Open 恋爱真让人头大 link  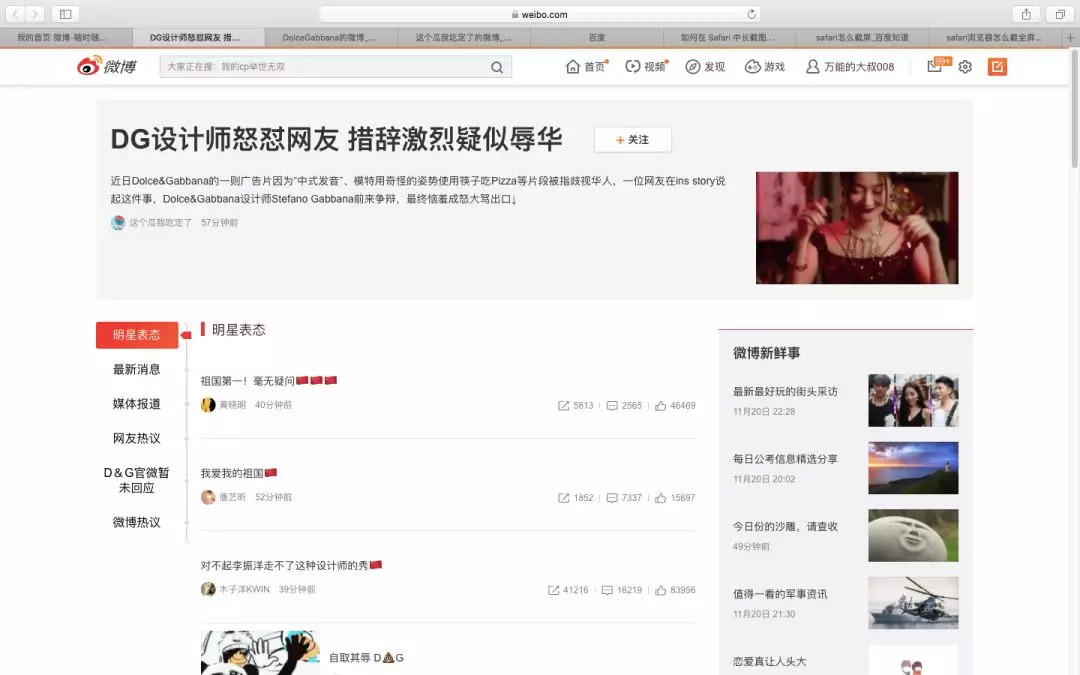pos(769,662)
